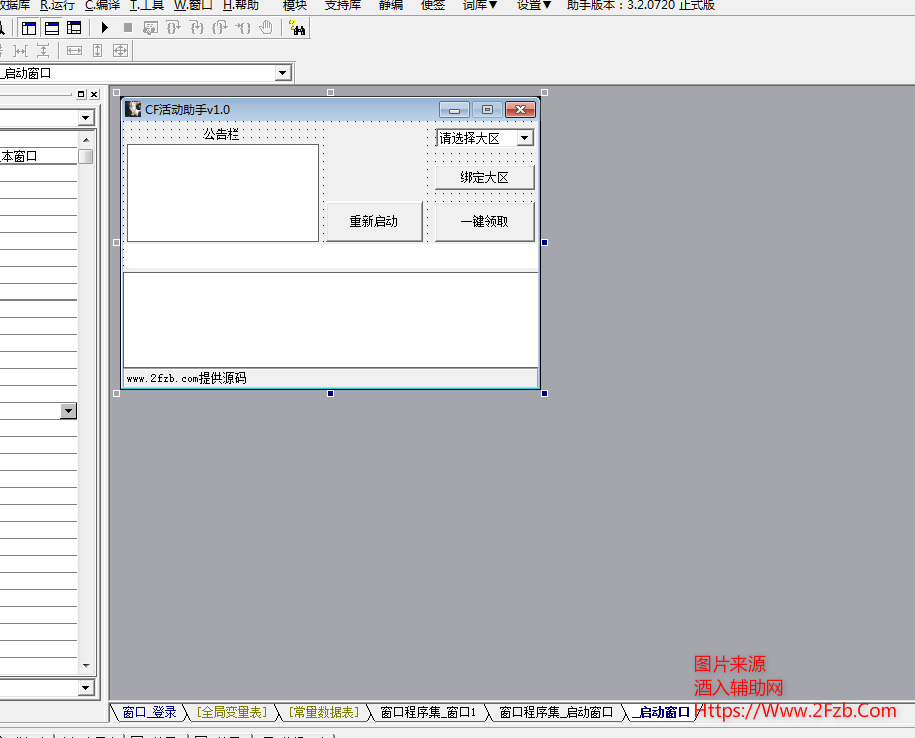Click the property panel scrollbar down arrow

pos(86,665)
